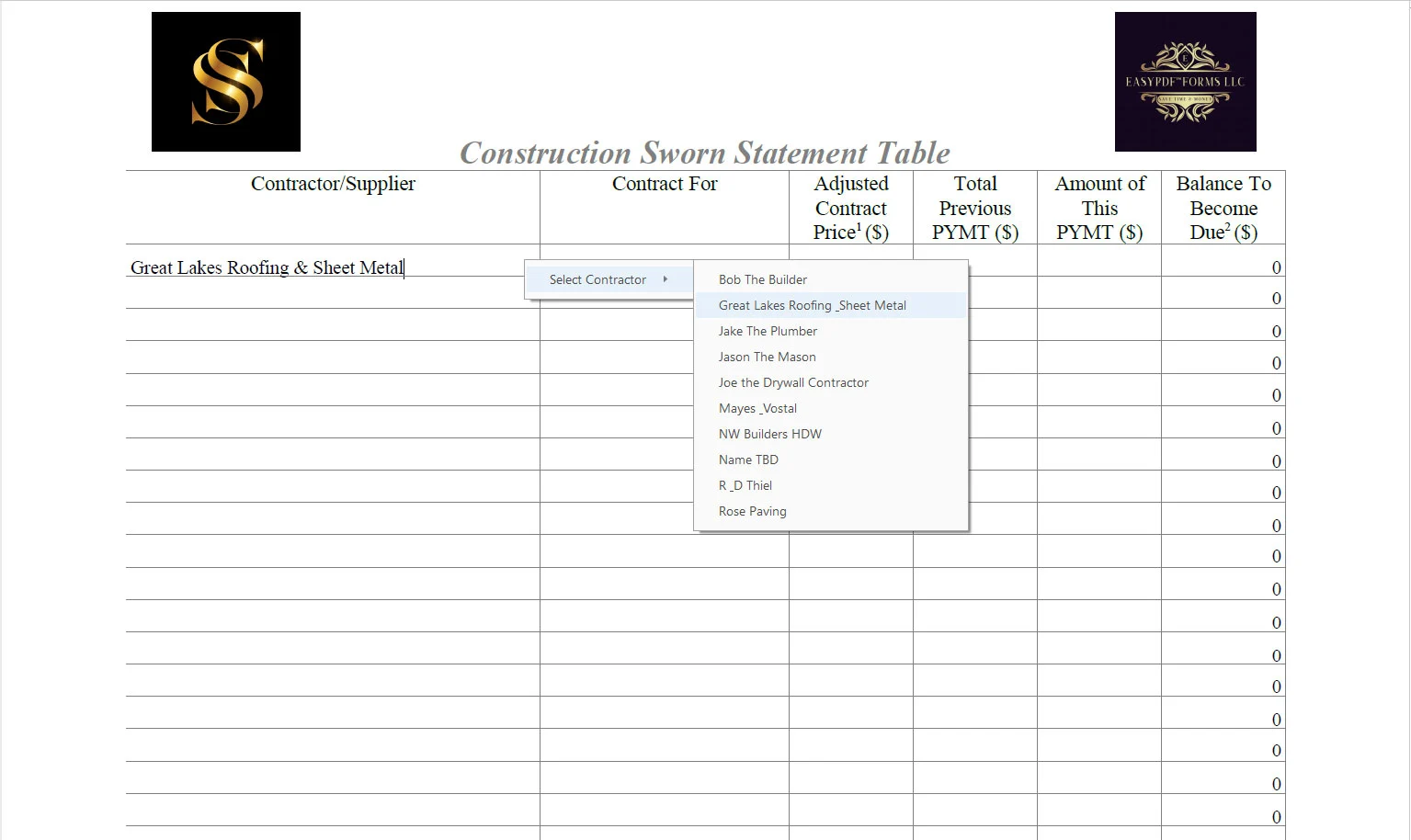Screen dimensions: 1411x840
Task: Select the "Mayes _Vostal" contractor entry
Action: pos(757,408)
